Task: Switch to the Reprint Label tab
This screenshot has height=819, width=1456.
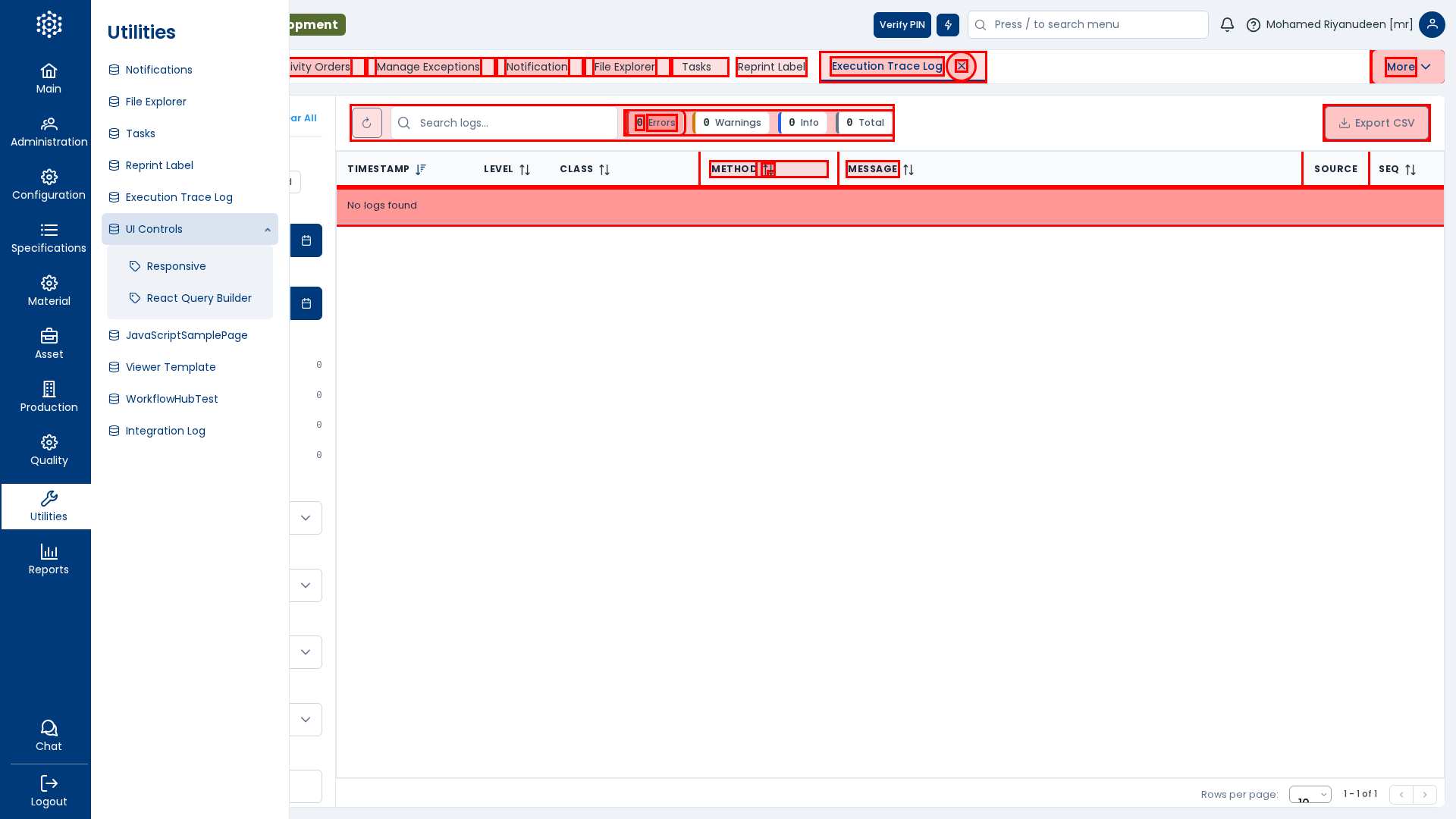Action: (x=771, y=67)
